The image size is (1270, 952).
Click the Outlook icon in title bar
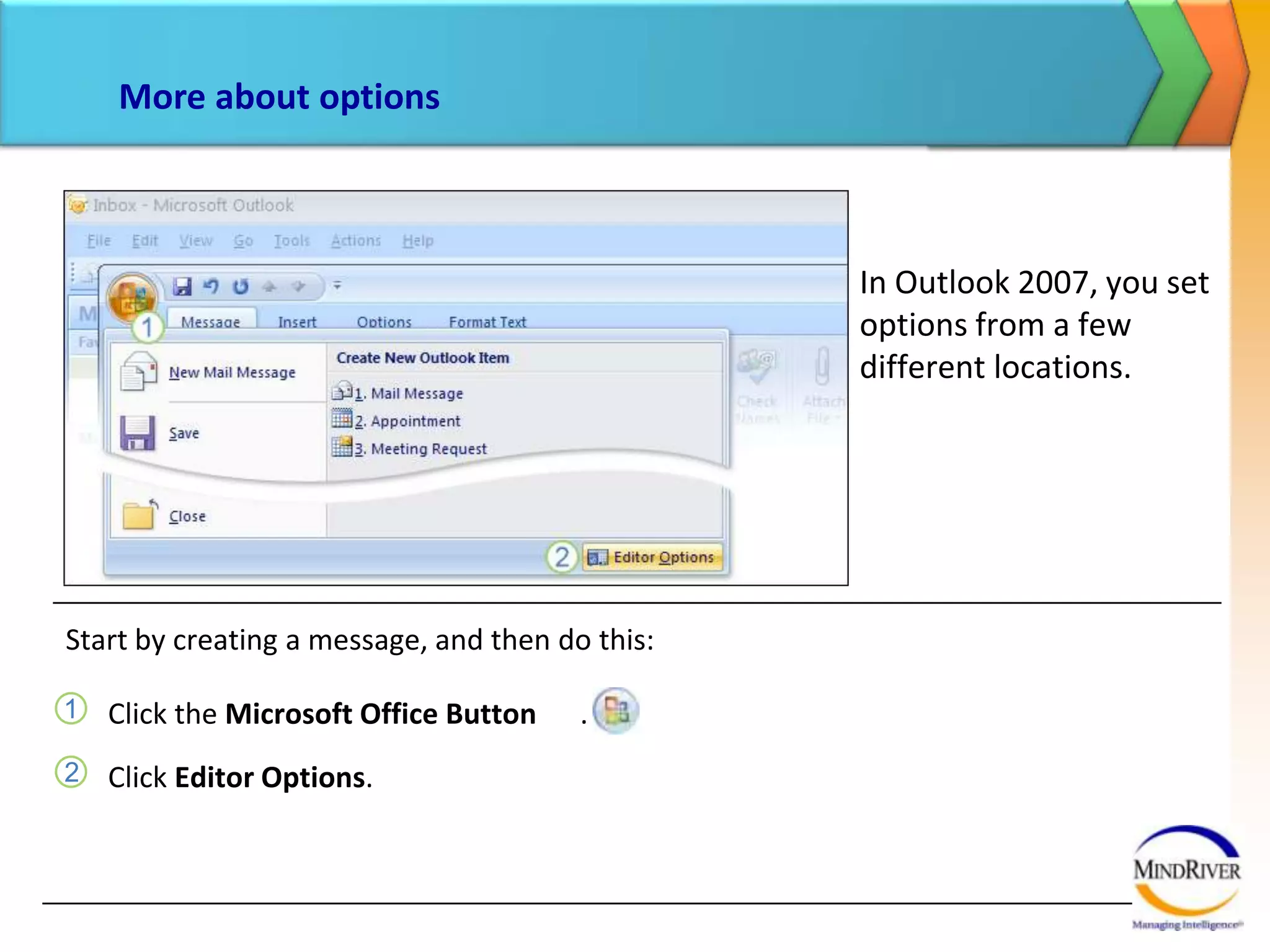tap(78, 205)
